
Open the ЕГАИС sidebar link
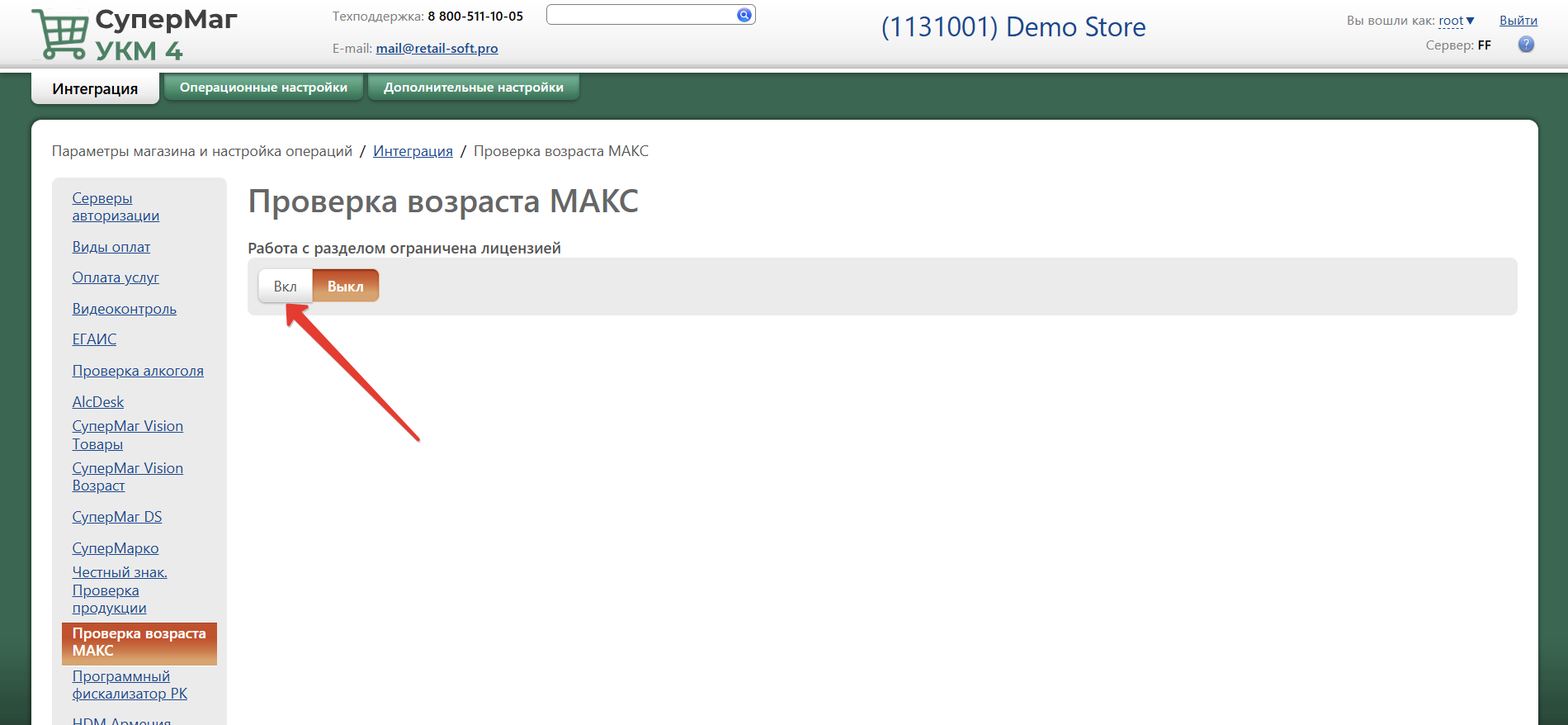pyautogui.click(x=94, y=339)
